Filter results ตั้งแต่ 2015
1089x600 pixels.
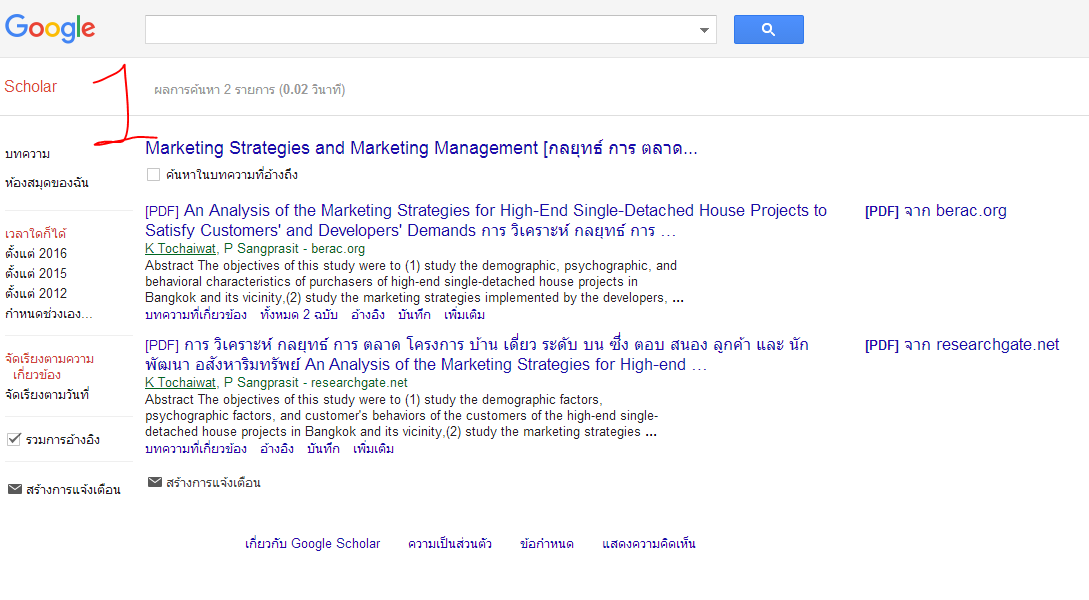click(x=36, y=274)
